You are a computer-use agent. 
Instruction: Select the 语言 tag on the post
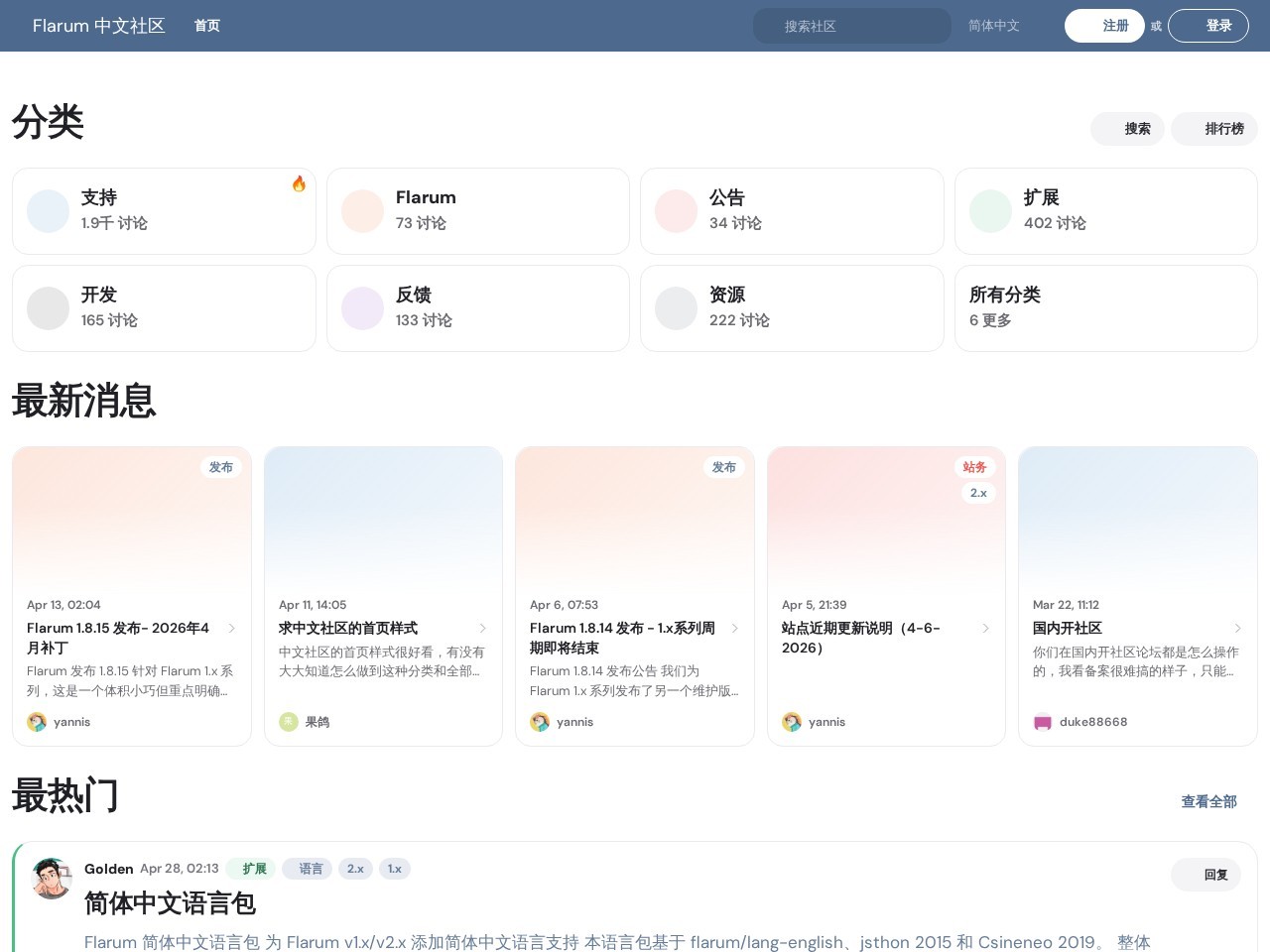308,869
